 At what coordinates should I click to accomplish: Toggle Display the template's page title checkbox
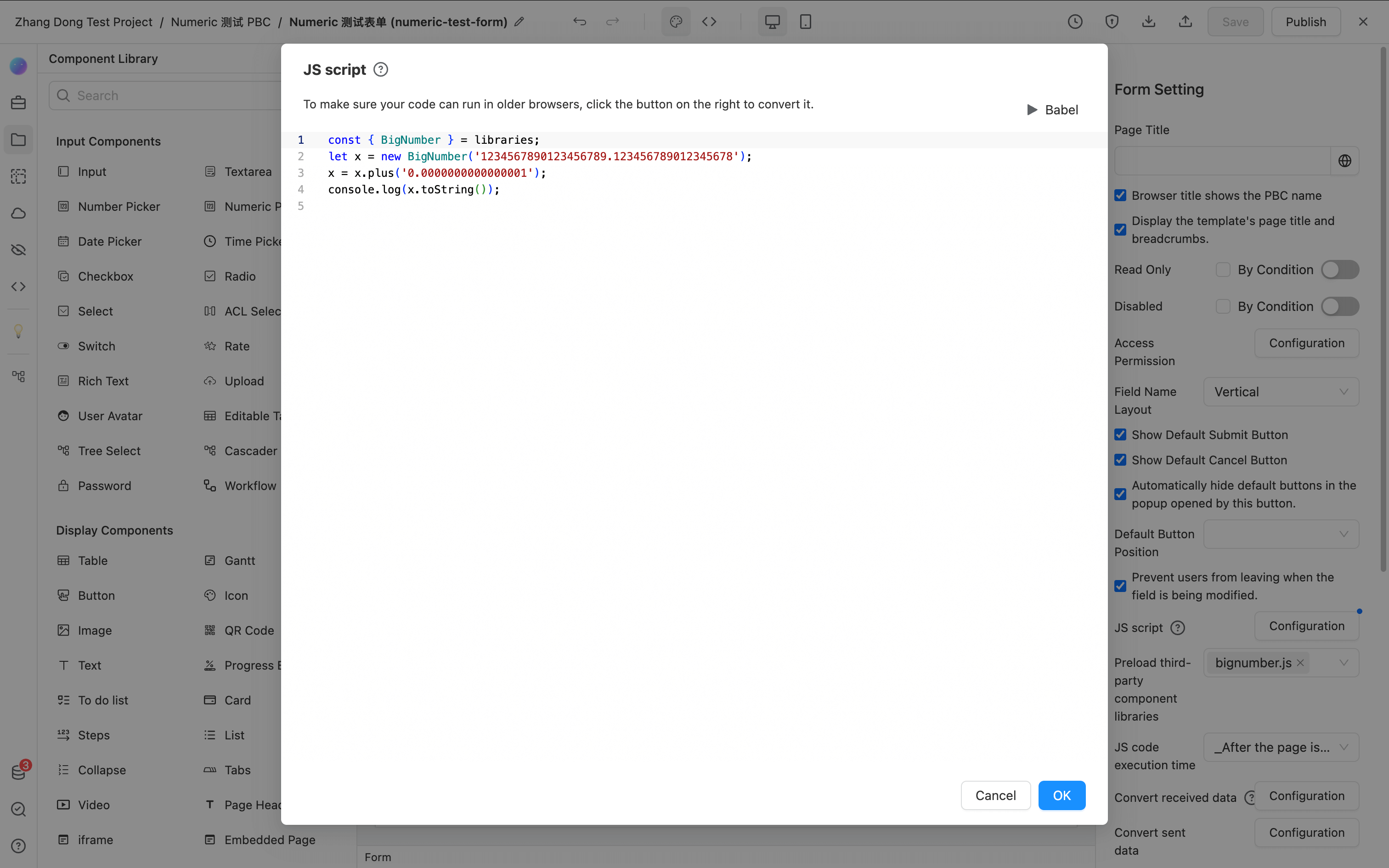[x=1120, y=230]
